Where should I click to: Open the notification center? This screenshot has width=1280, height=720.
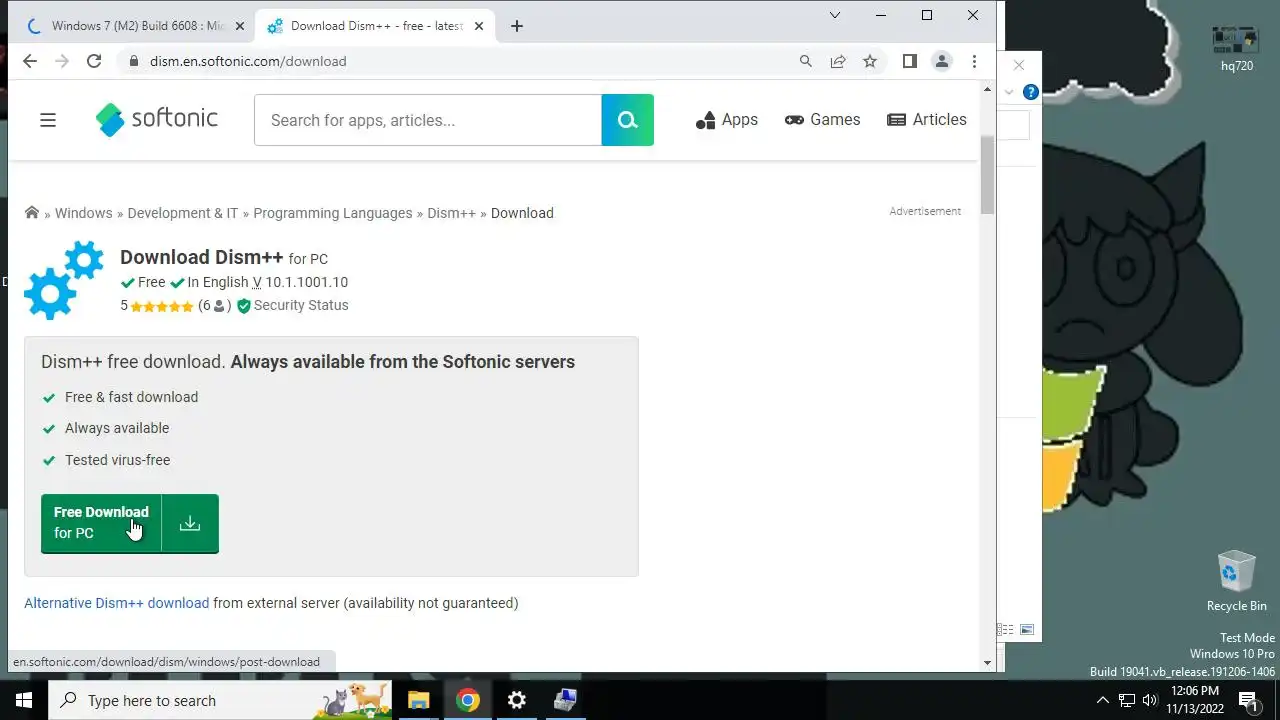pyautogui.click(x=1248, y=700)
